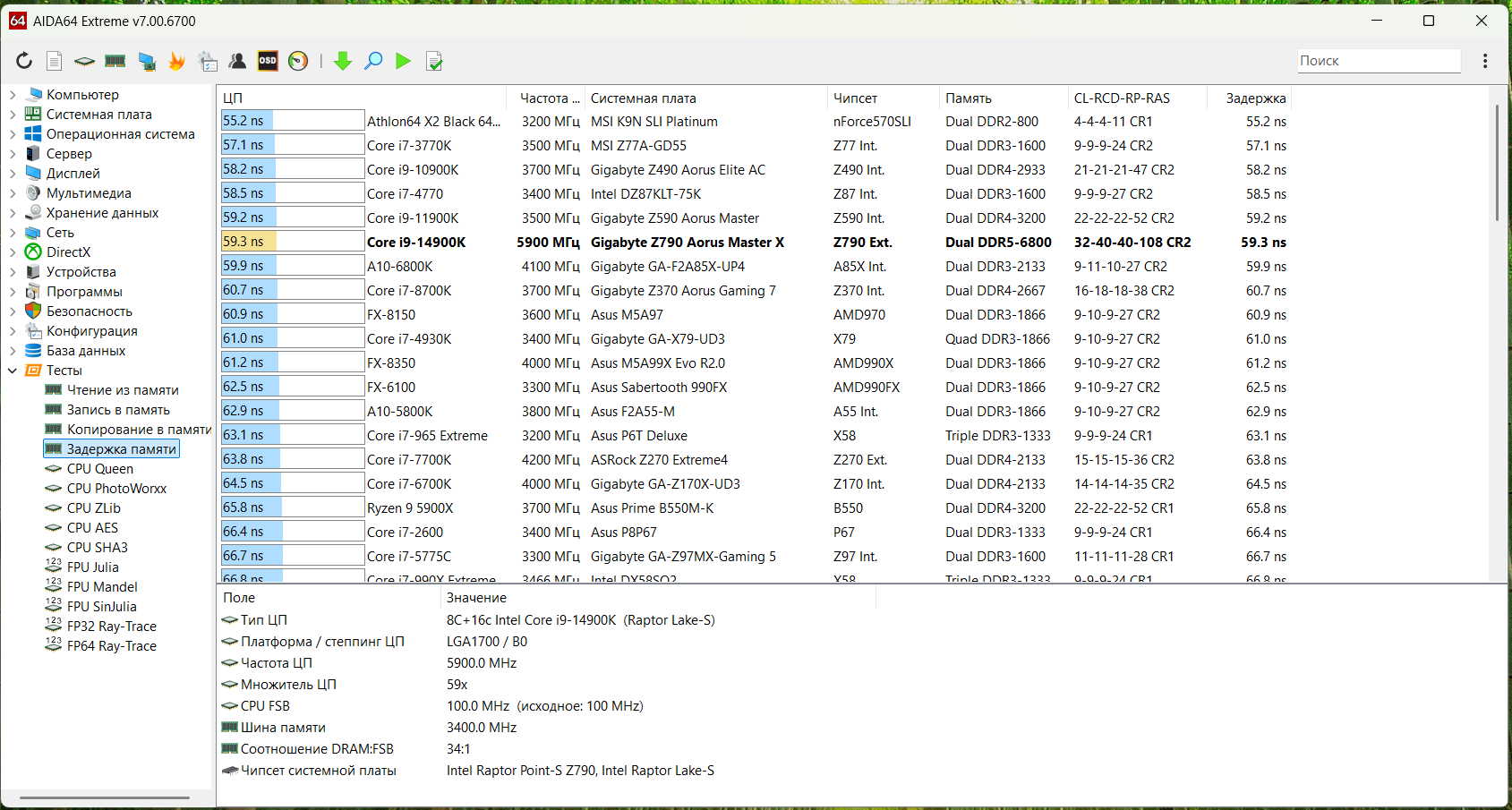Expand the Сеть tree node

(x=13, y=233)
